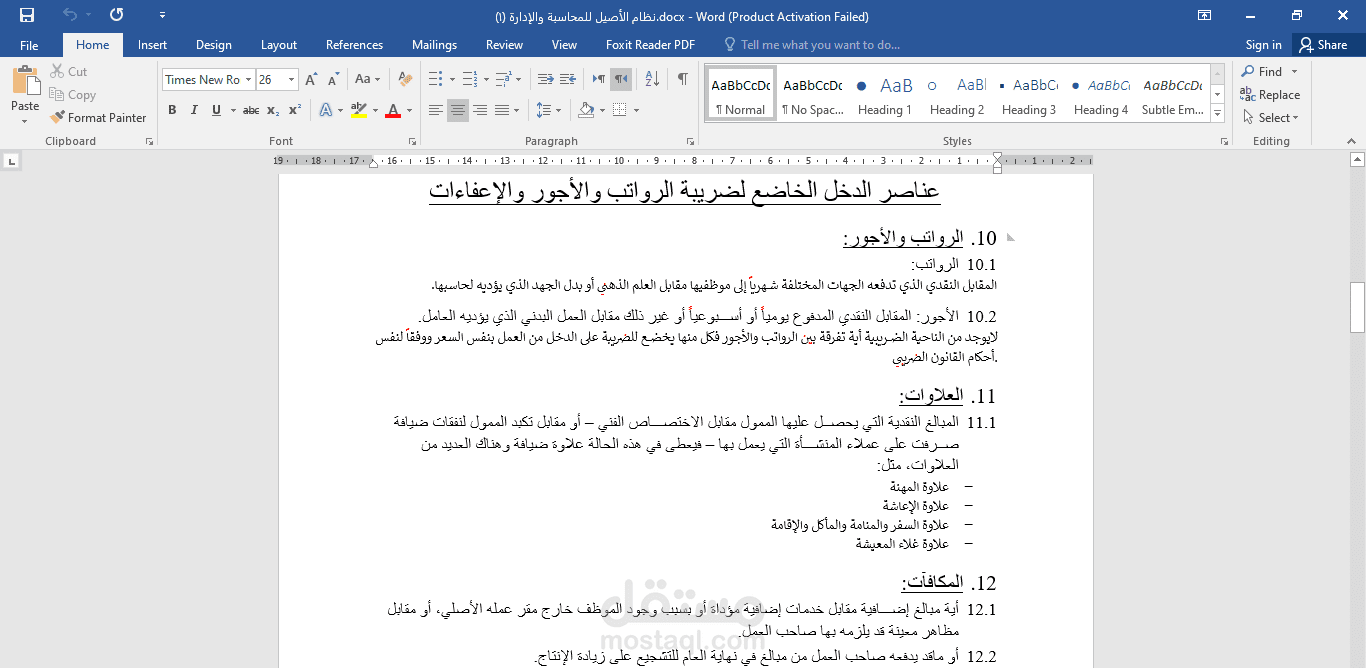This screenshot has width=1366, height=668.
Task: Open the Customize Quick Access Toolbar dropdown
Action: coord(162,15)
